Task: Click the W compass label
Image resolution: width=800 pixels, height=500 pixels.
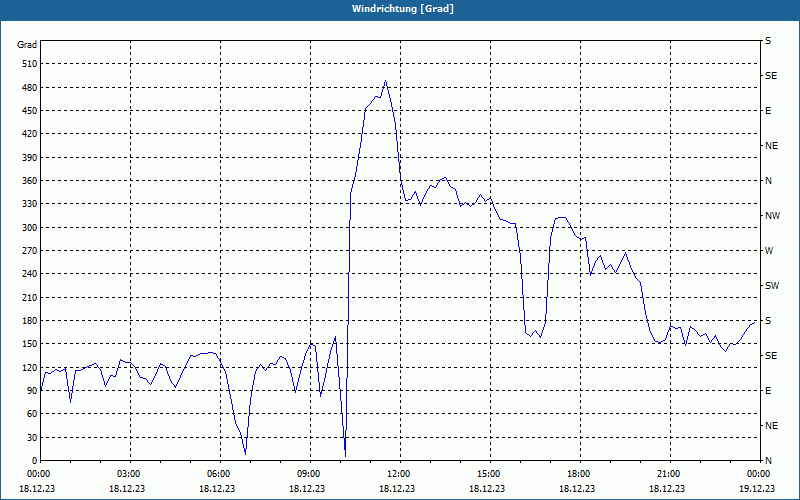Action: [769, 251]
